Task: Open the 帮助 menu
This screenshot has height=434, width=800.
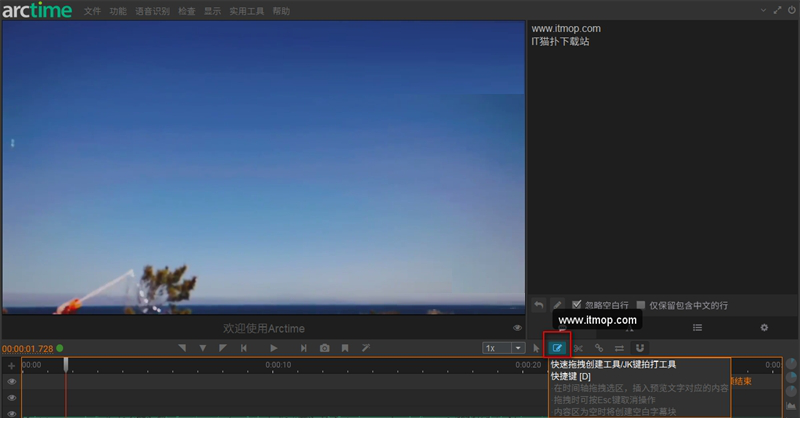Action: [281, 11]
